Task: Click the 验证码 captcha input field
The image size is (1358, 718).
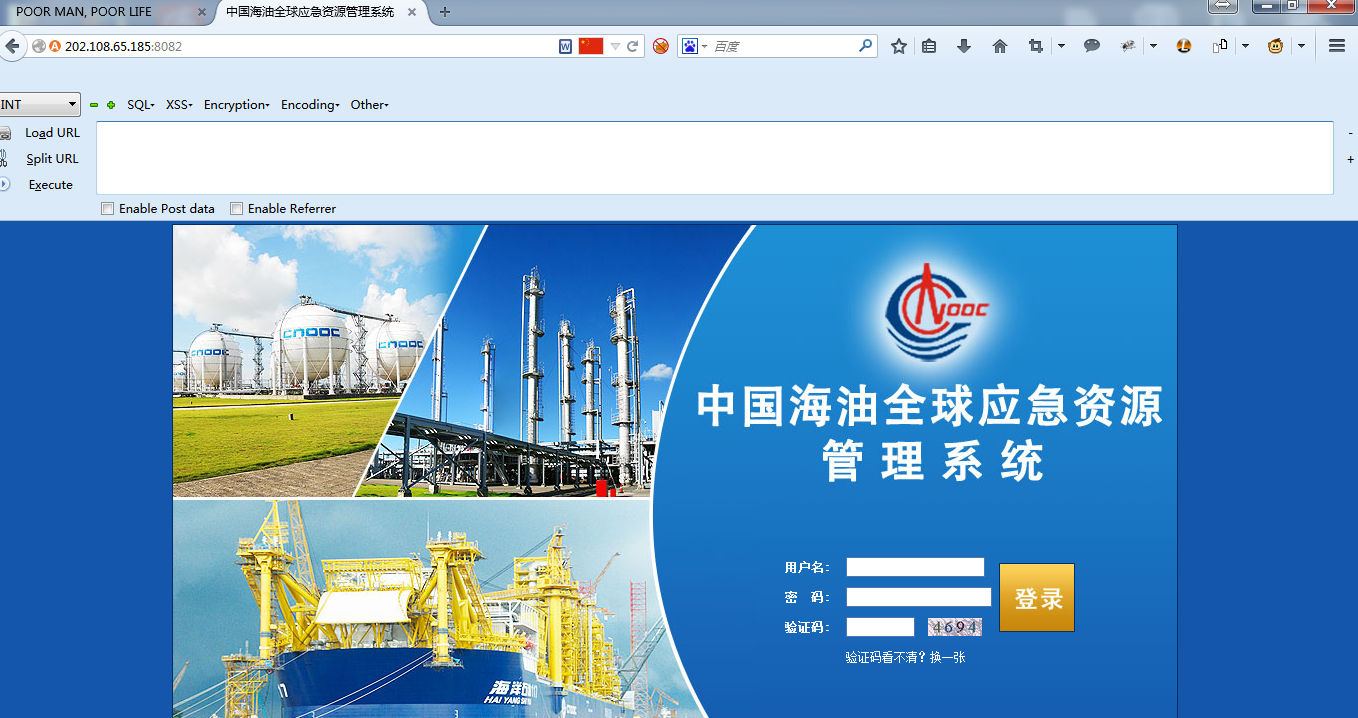Action: pyautogui.click(x=880, y=627)
